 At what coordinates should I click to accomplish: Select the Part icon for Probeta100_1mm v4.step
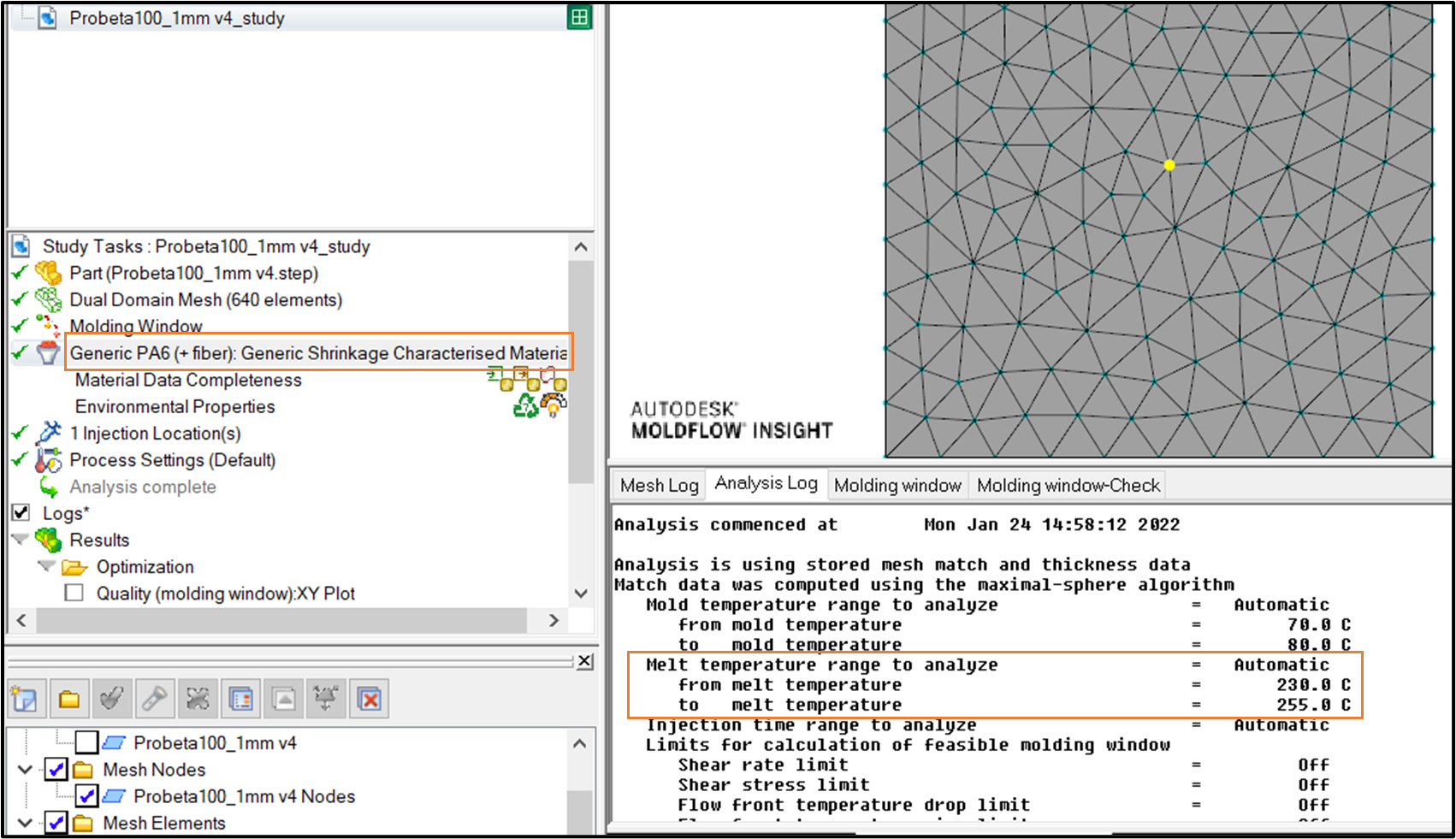tap(49, 273)
